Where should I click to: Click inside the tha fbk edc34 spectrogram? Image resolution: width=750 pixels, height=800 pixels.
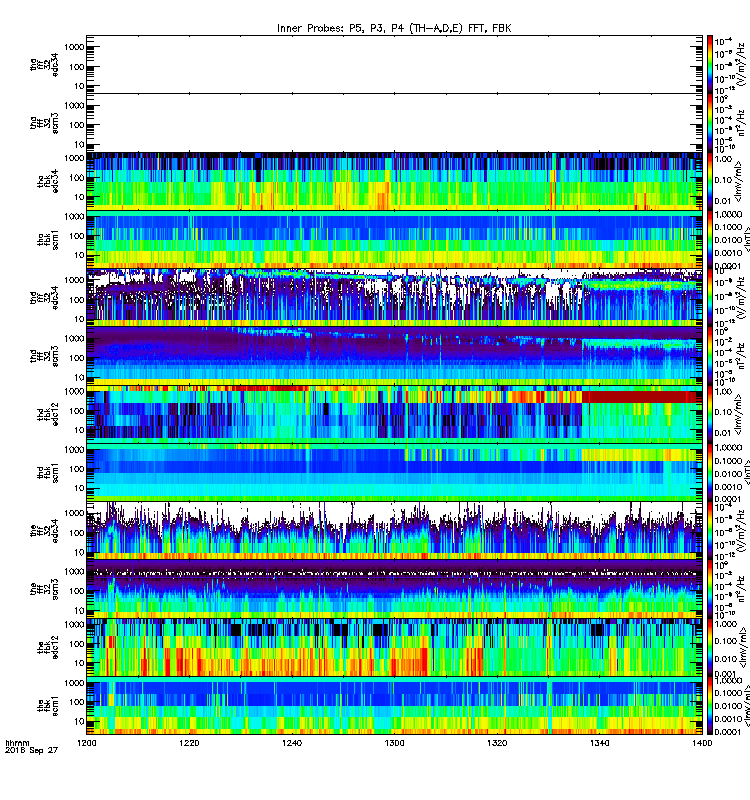tap(394, 181)
